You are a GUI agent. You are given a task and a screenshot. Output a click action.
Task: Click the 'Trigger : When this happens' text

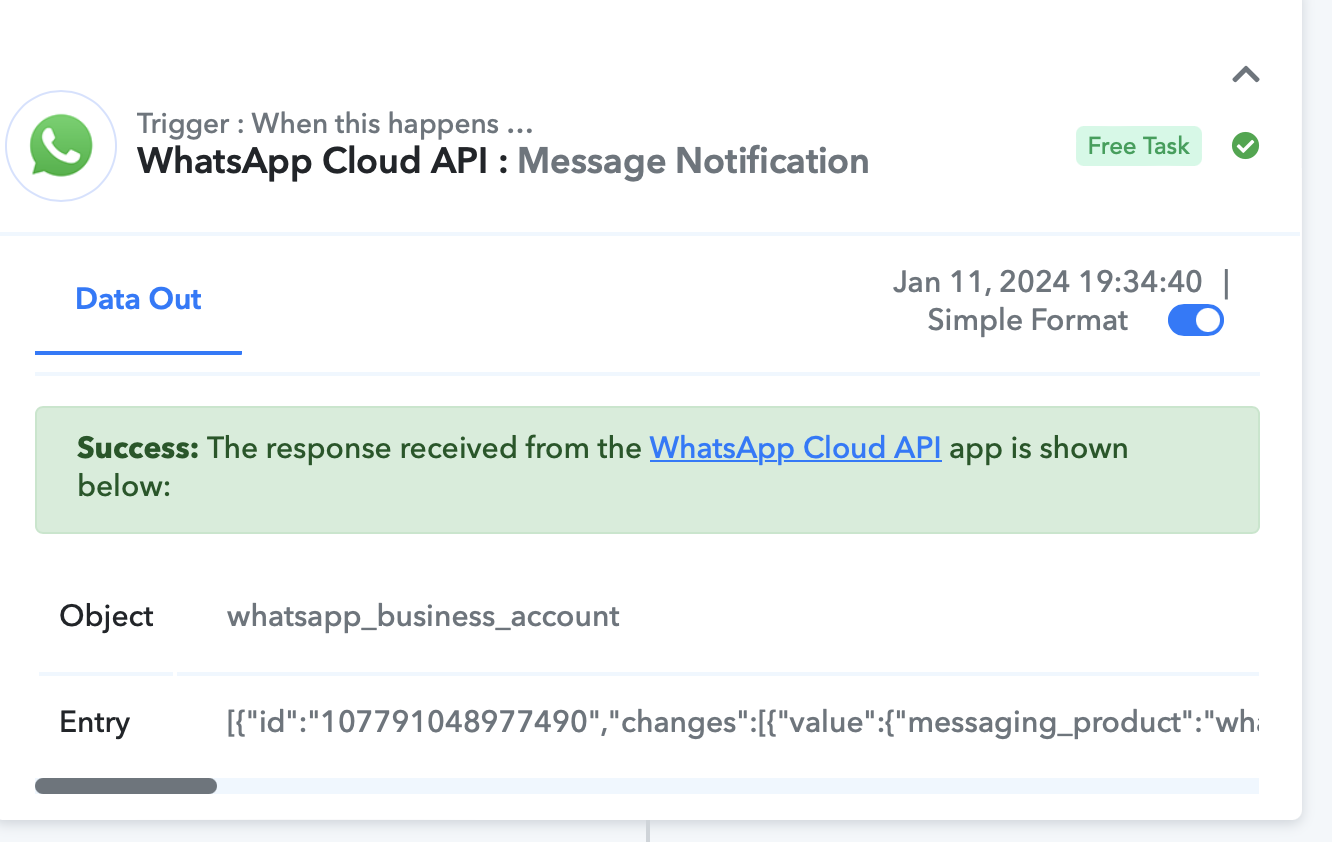tap(334, 124)
